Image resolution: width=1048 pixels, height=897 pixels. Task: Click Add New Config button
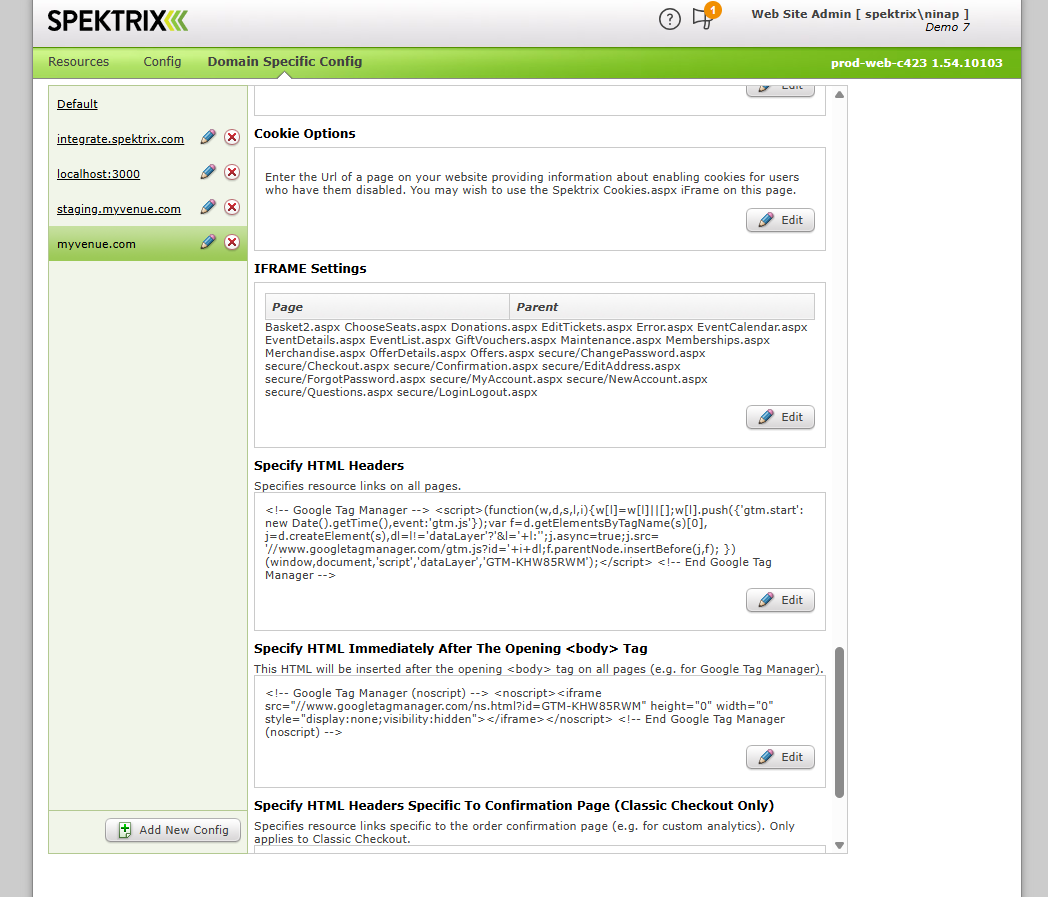[173, 830]
